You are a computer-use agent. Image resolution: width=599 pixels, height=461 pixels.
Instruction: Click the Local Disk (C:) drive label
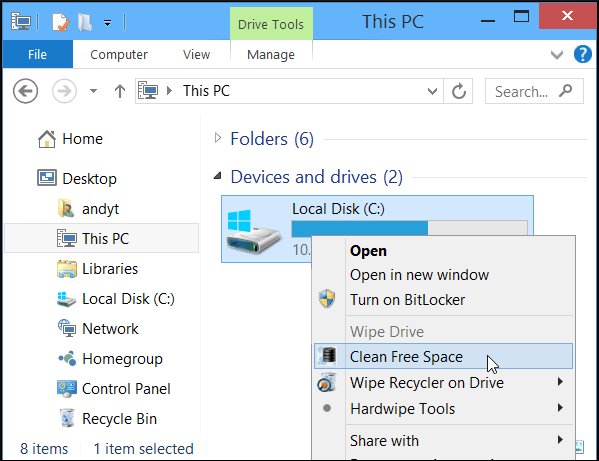pyautogui.click(x=338, y=209)
